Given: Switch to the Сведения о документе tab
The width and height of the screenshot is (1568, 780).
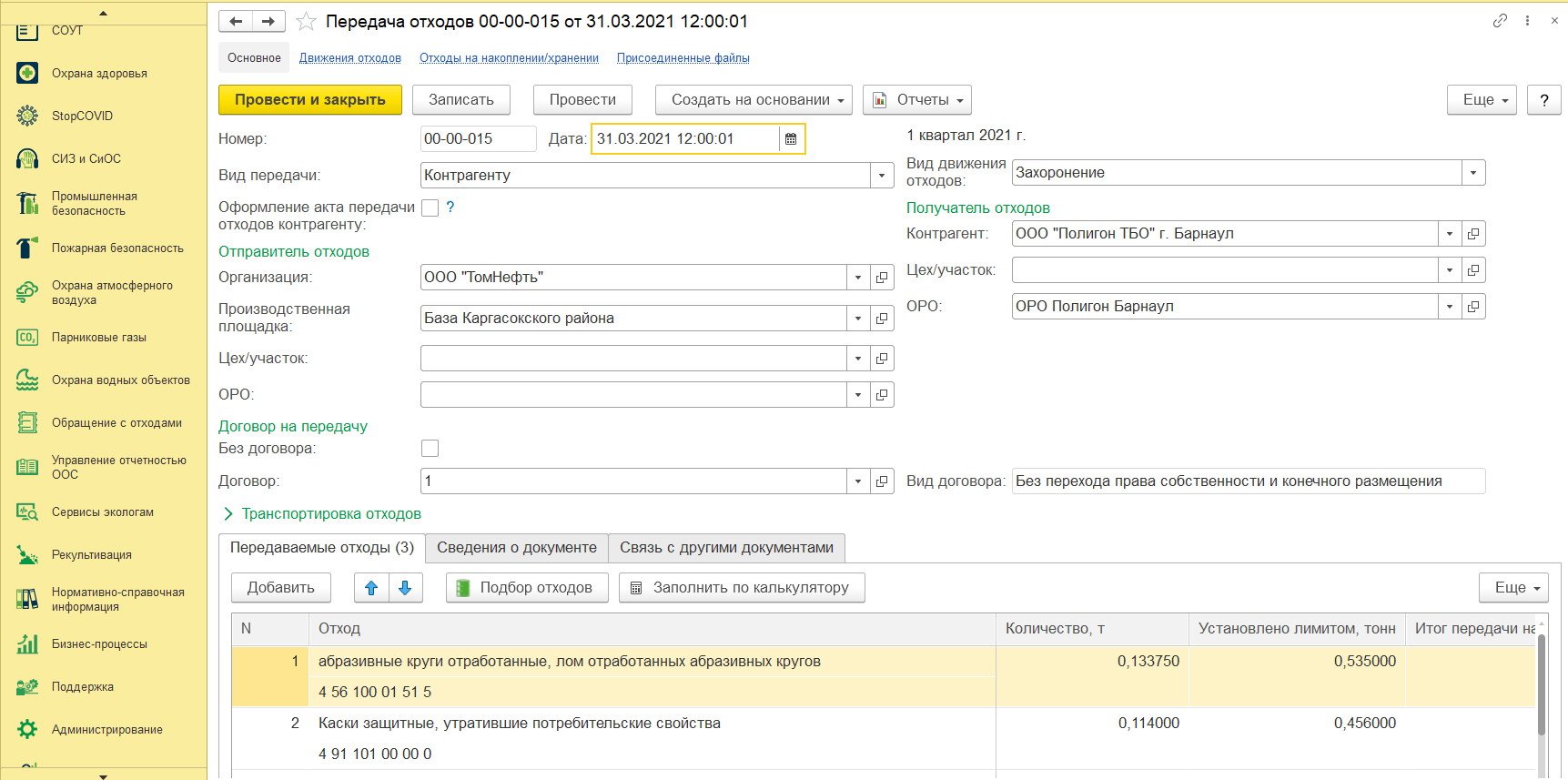Looking at the screenshot, I should (x=517, y=548).
